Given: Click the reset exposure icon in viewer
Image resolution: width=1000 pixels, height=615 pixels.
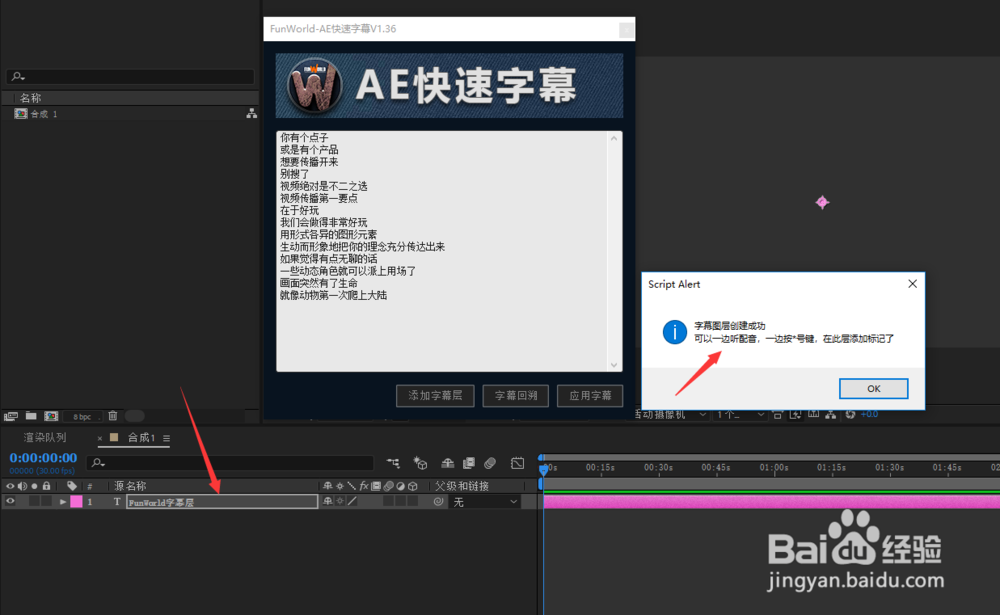Looking at the screenshot, I should click(x=850, y=415).
